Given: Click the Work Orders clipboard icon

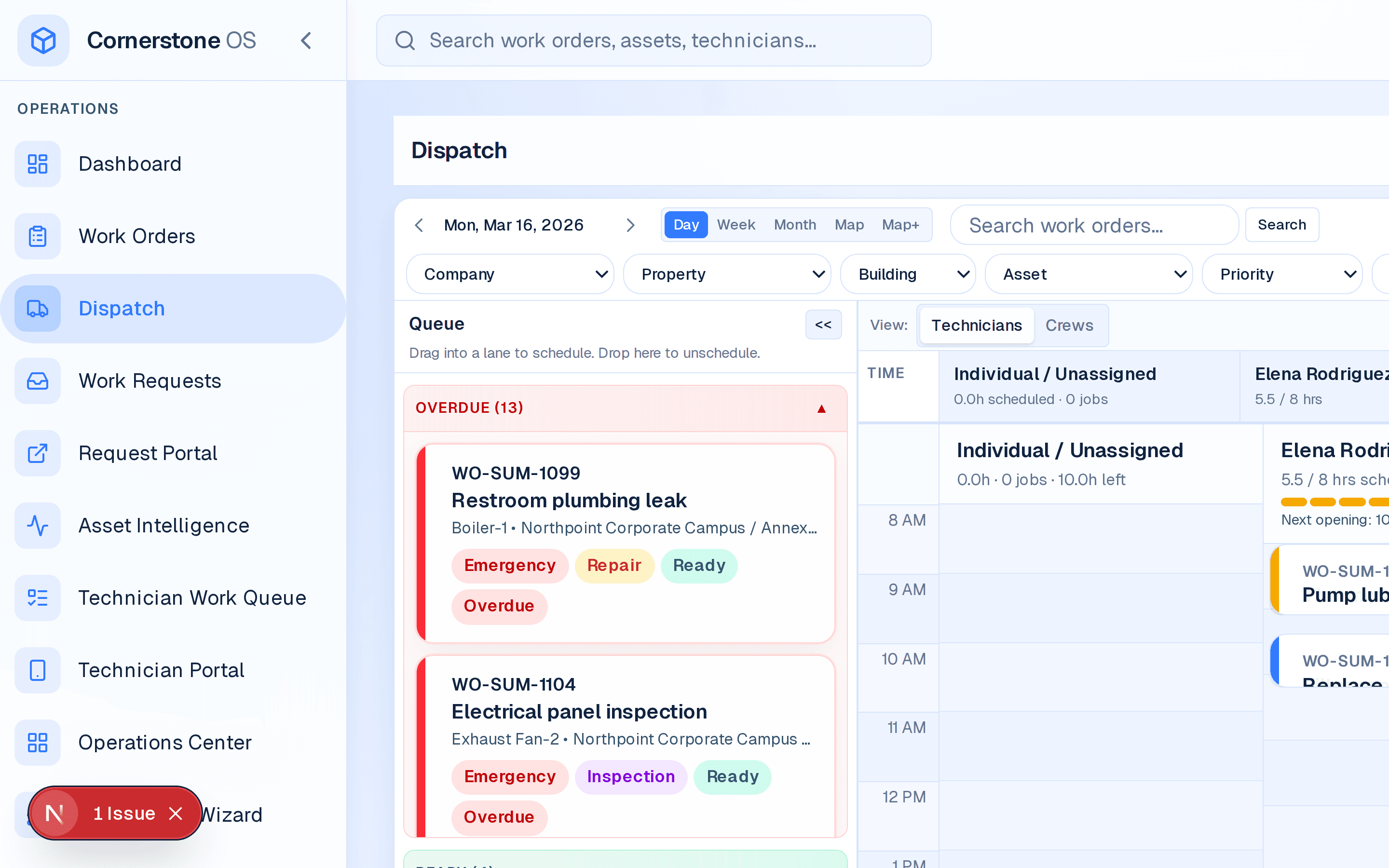Looking at the screenshot, I should [37, 236].
